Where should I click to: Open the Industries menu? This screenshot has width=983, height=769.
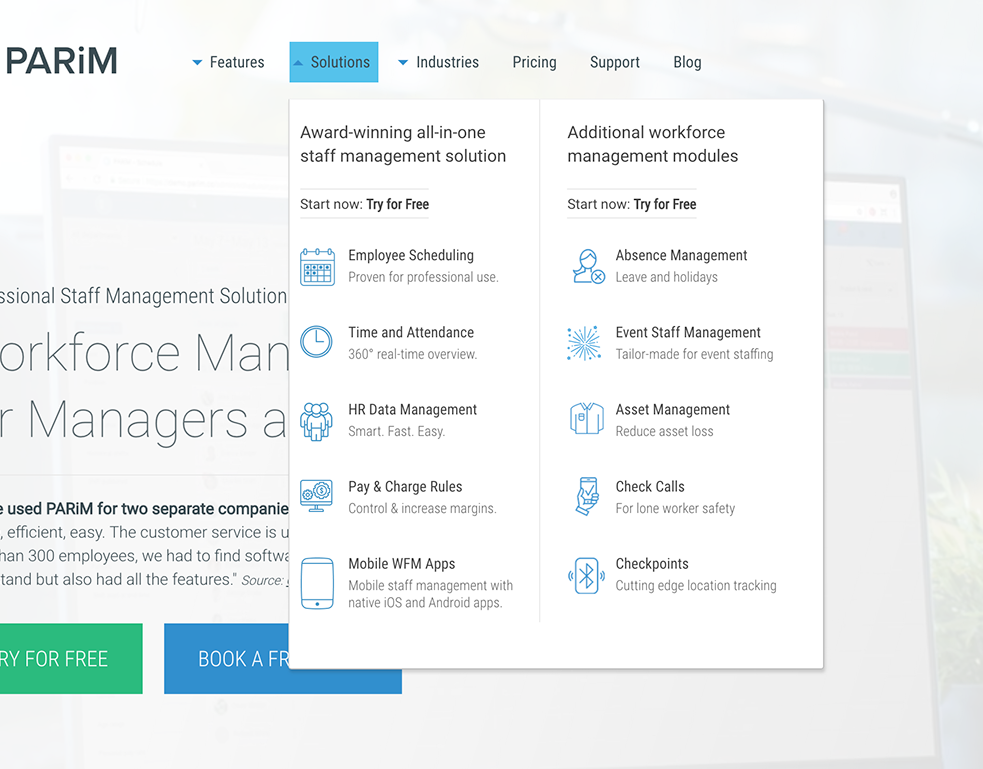pos(448,62)
